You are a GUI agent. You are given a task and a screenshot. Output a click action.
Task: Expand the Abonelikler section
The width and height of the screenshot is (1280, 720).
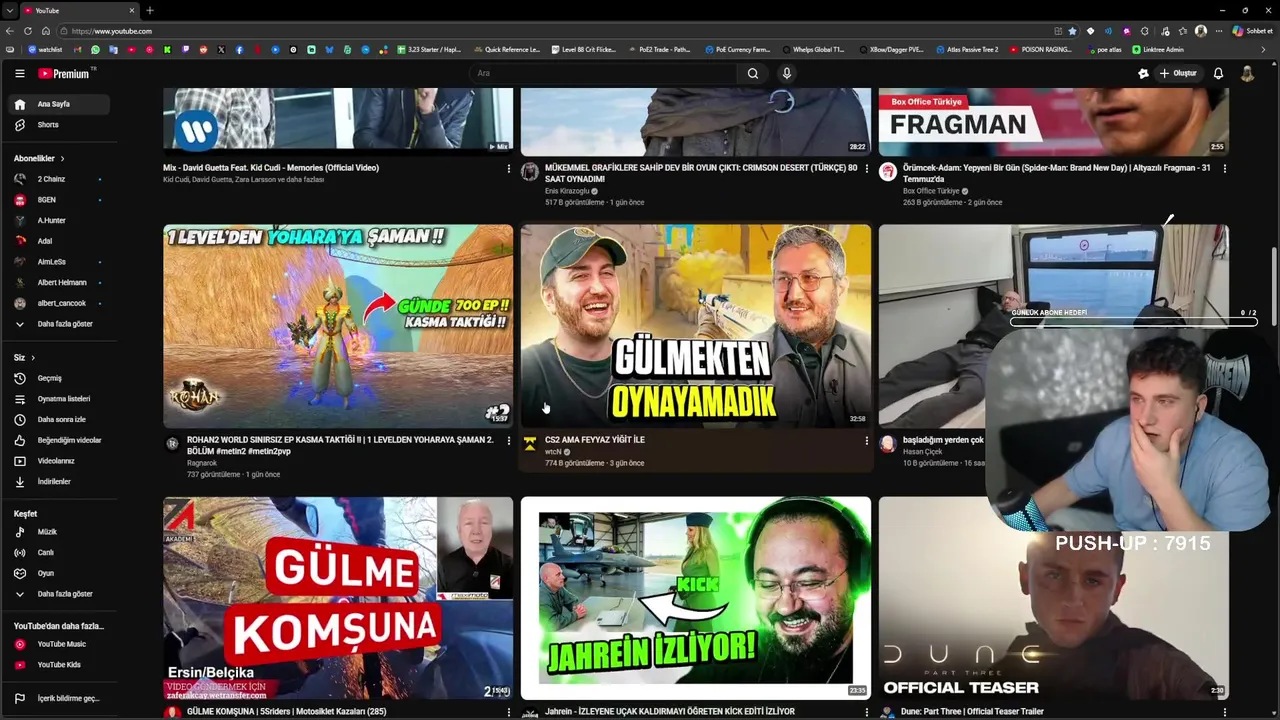[x=39, y=158]
